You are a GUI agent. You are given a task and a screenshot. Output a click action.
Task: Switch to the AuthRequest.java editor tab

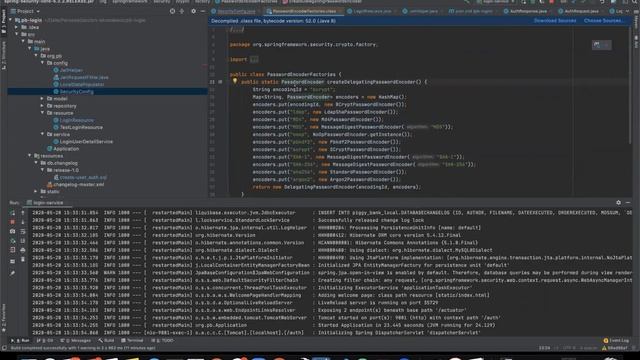[x=581, y=11]
